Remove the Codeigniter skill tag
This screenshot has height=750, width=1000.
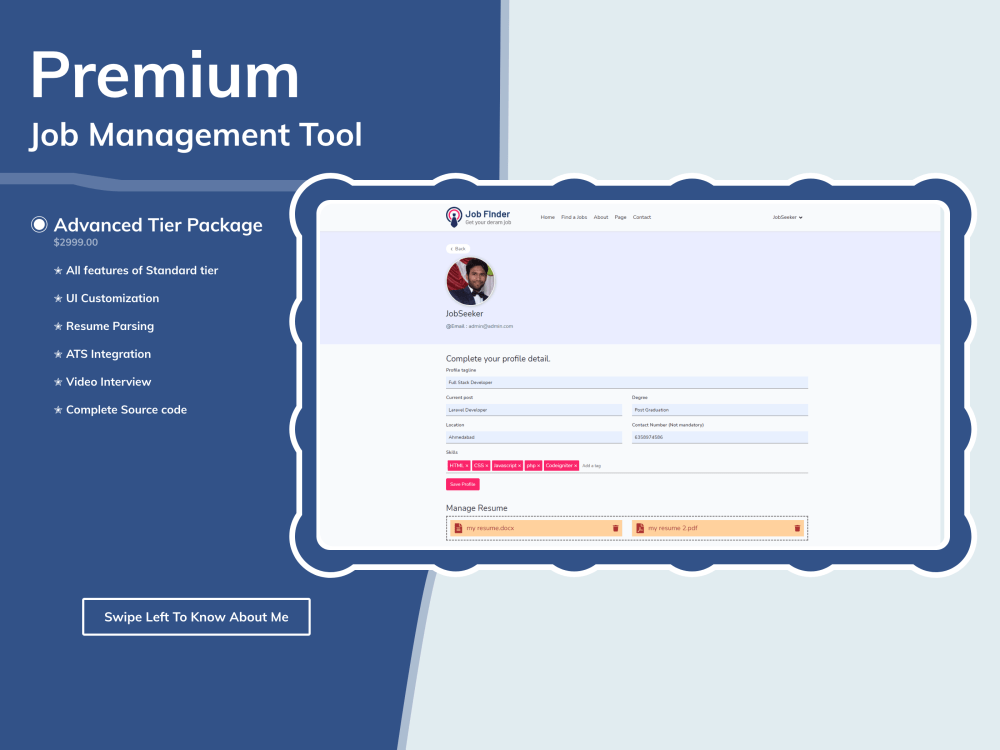tap(575, 466)
